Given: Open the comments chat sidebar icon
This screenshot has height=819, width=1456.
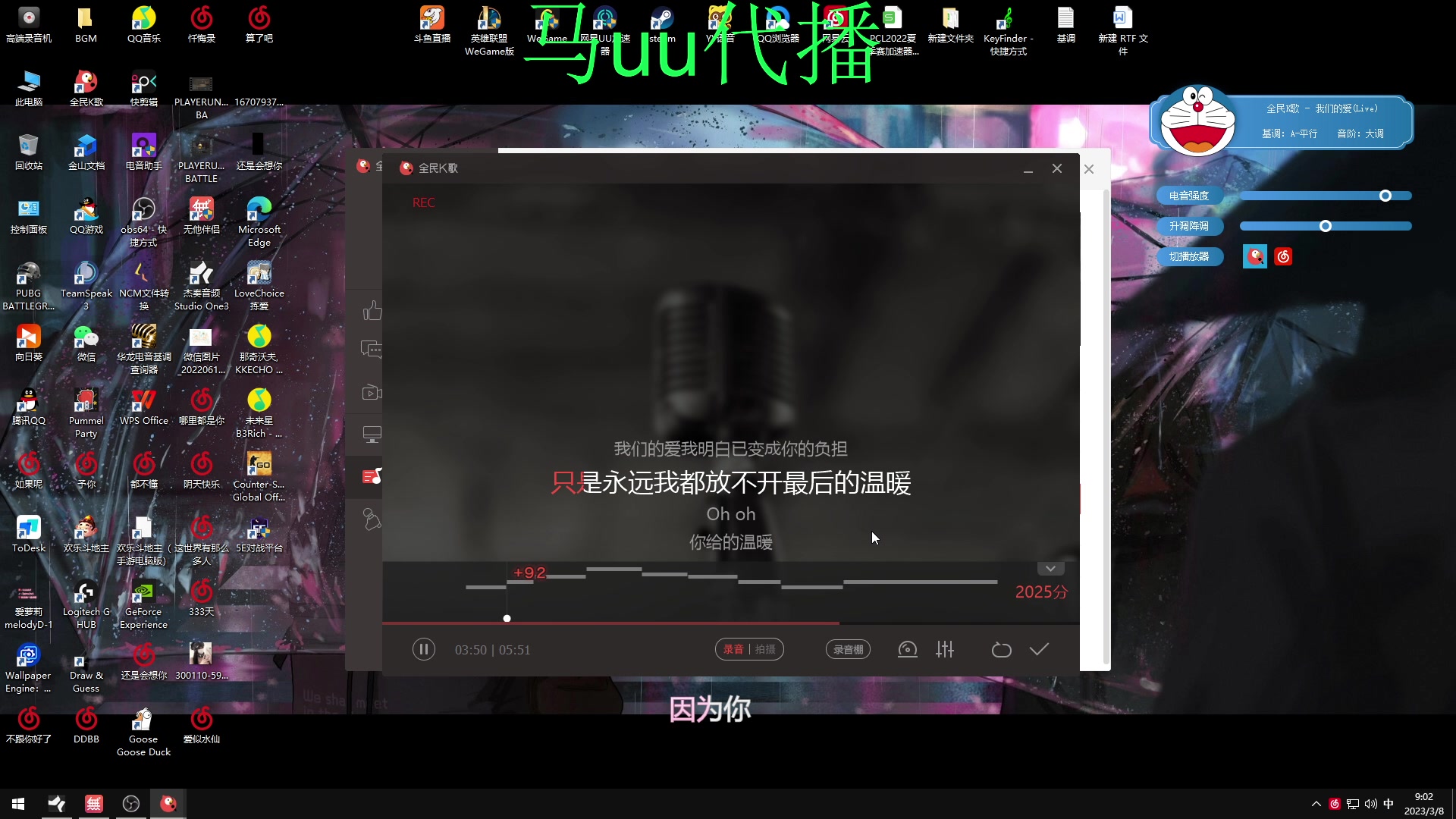Looking at the screenshot, I should [x=372, y=349].
